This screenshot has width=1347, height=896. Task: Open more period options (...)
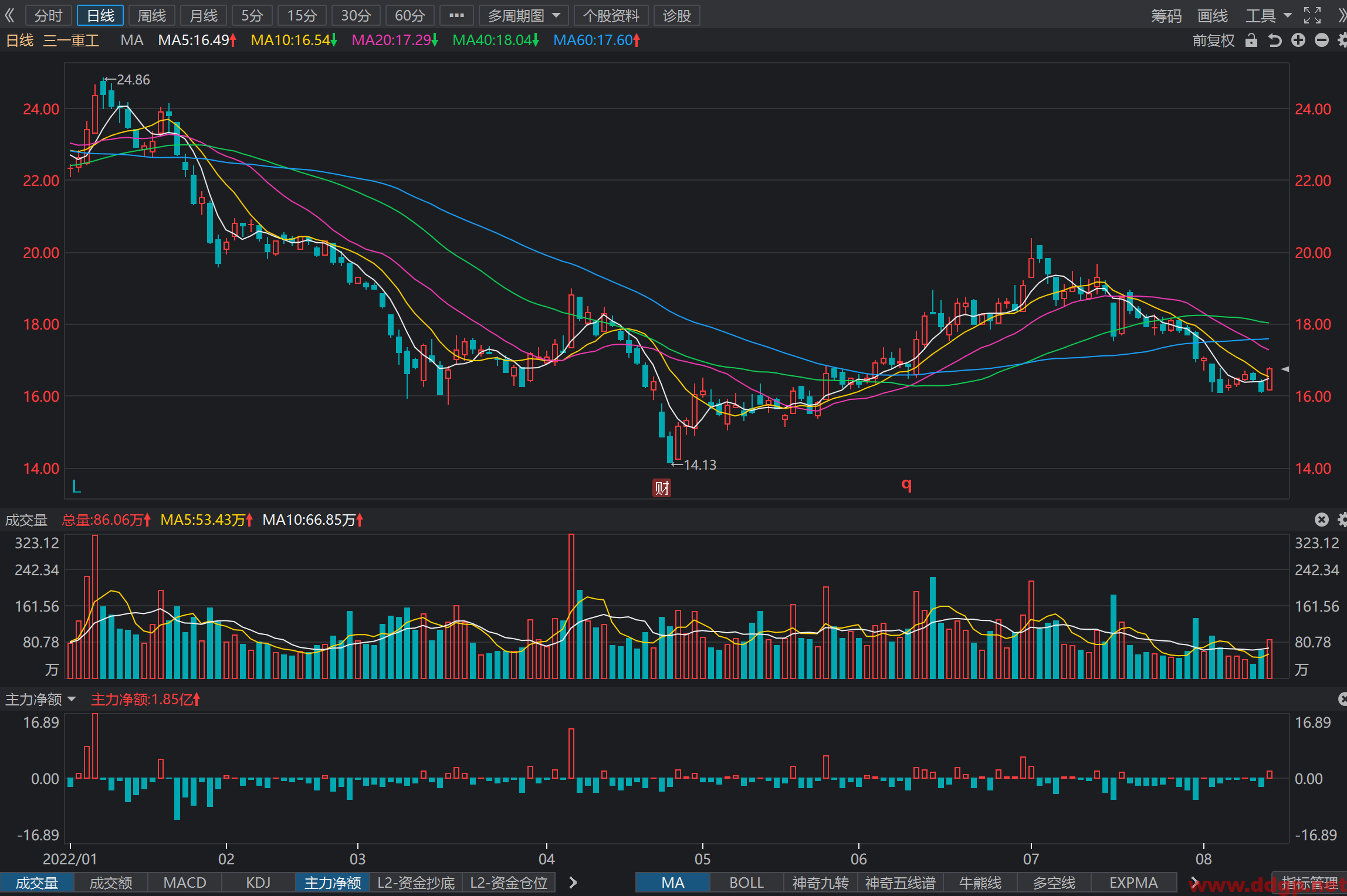pyautogui.click(x=456, y=15)
